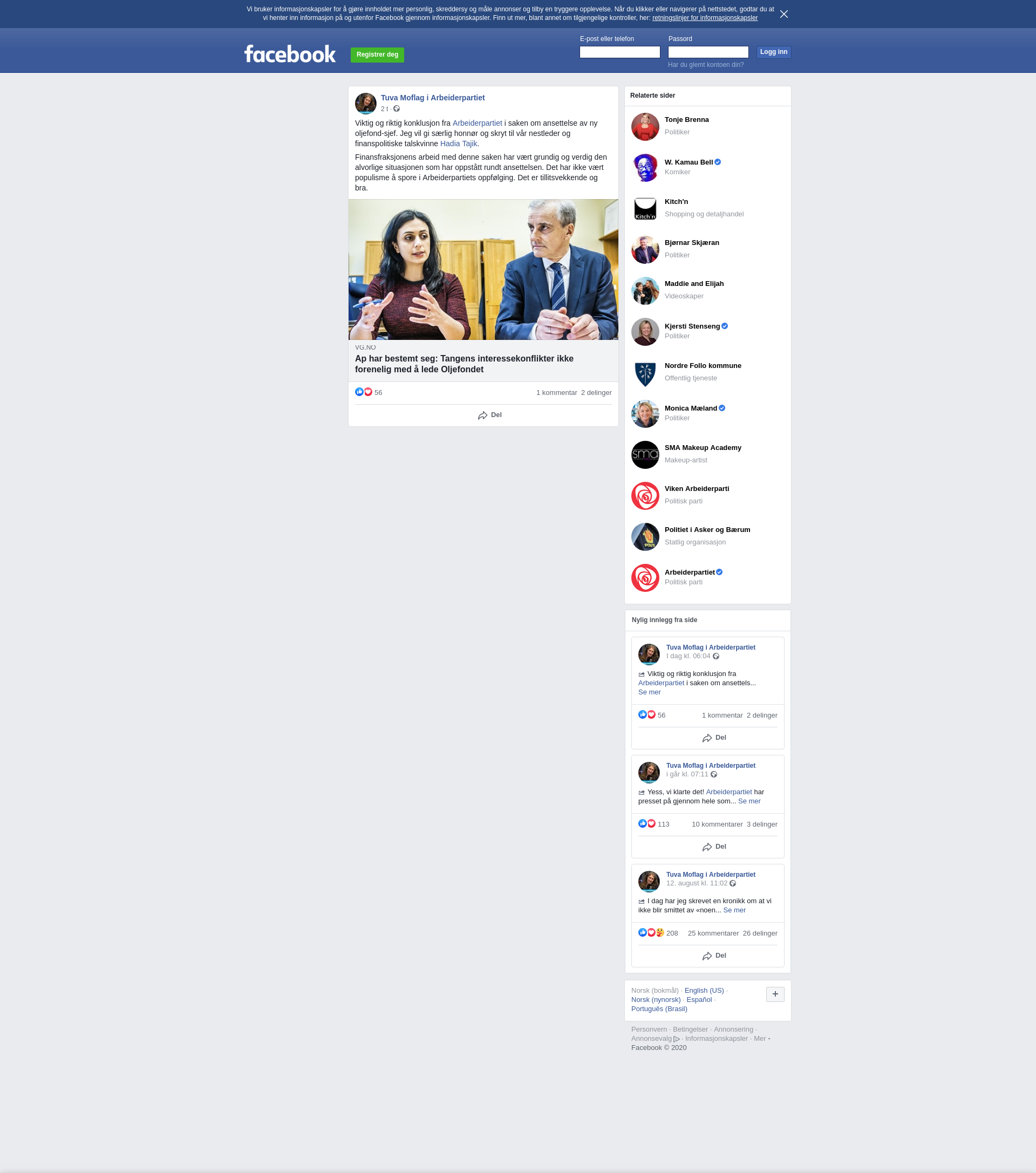Open the VG article photo thumbnail
1036x1173 pixels.
[483, 269]
